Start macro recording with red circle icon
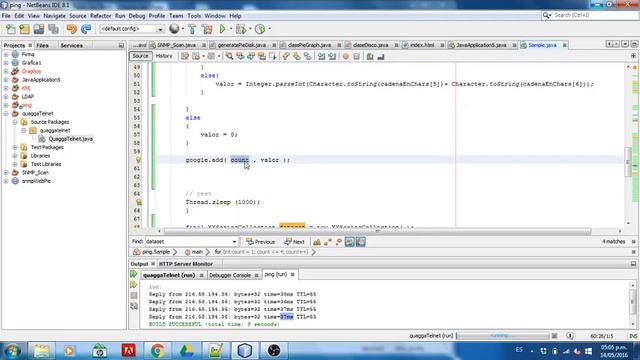This screenshot has height=360, width=640. click(x=346, y=56)
